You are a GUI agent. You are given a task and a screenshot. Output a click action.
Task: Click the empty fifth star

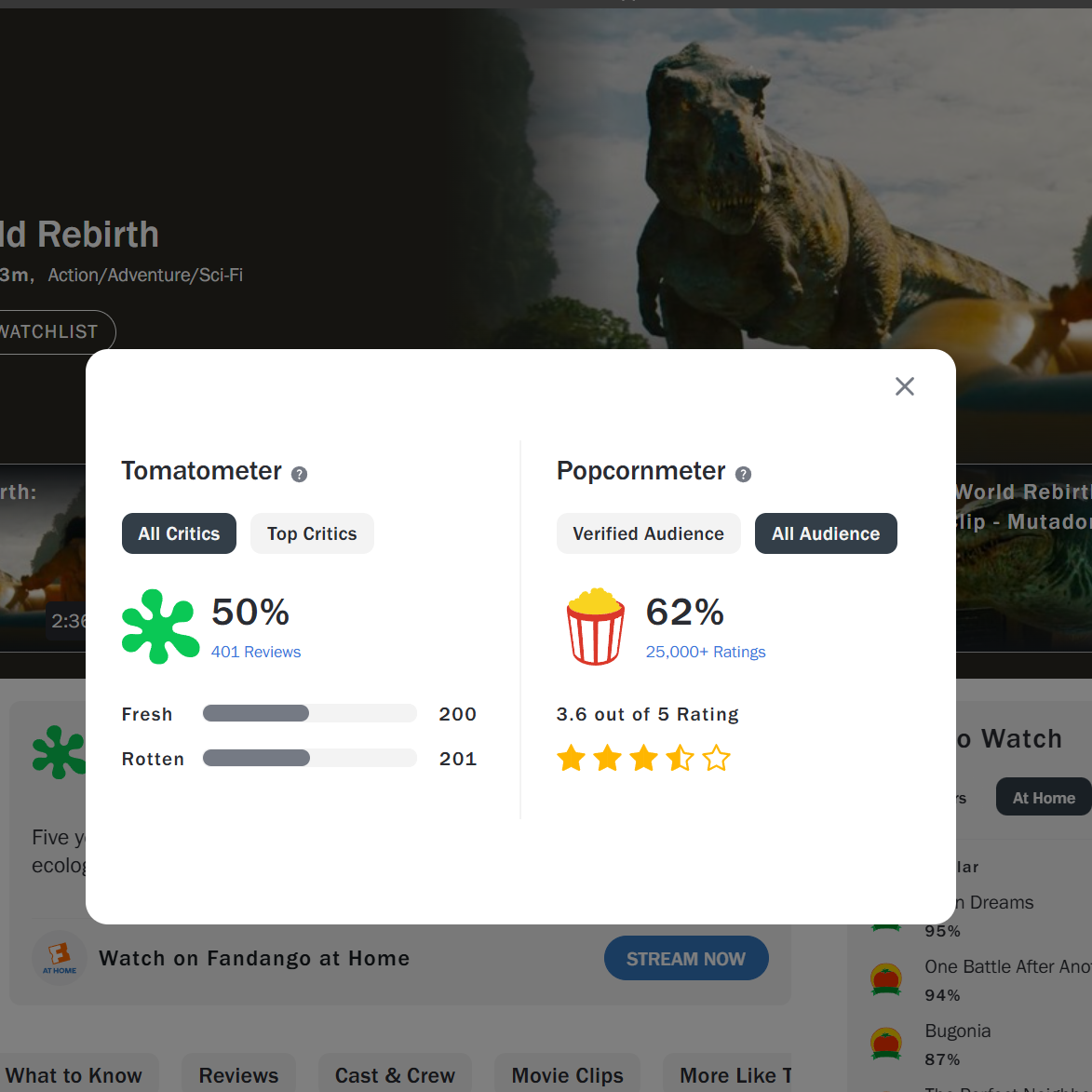tap(716, 758)
